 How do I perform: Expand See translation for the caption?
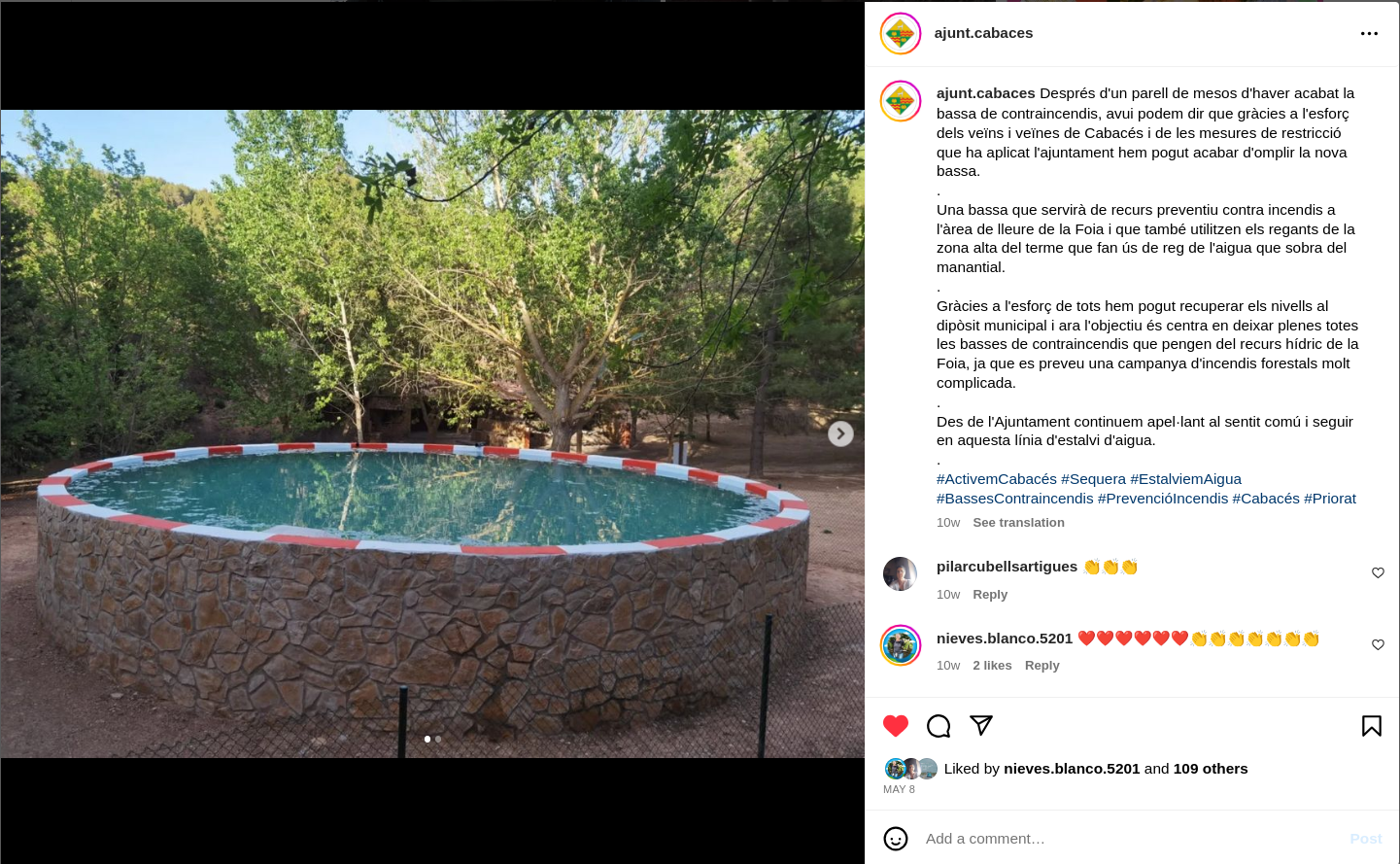click(1018, 523)
